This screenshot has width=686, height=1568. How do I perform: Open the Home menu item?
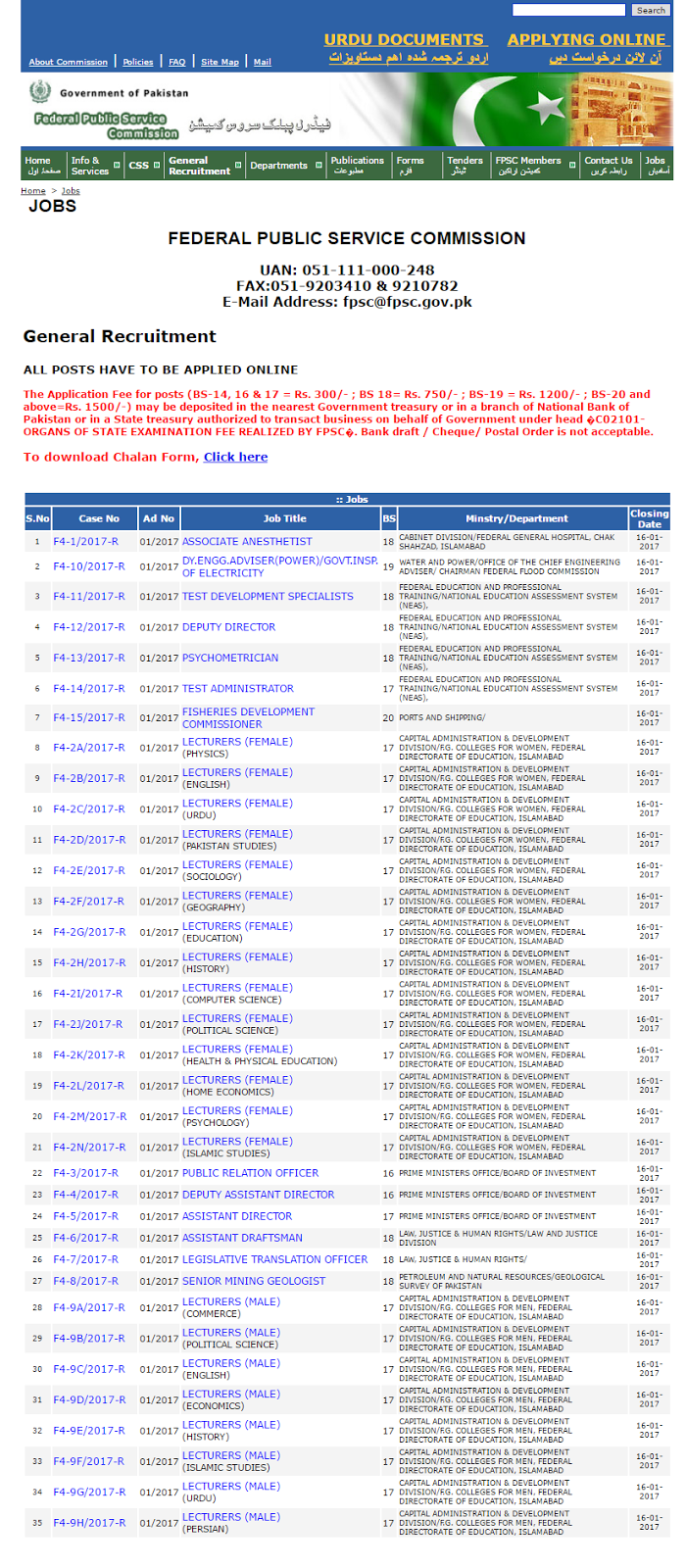point(43,165)
